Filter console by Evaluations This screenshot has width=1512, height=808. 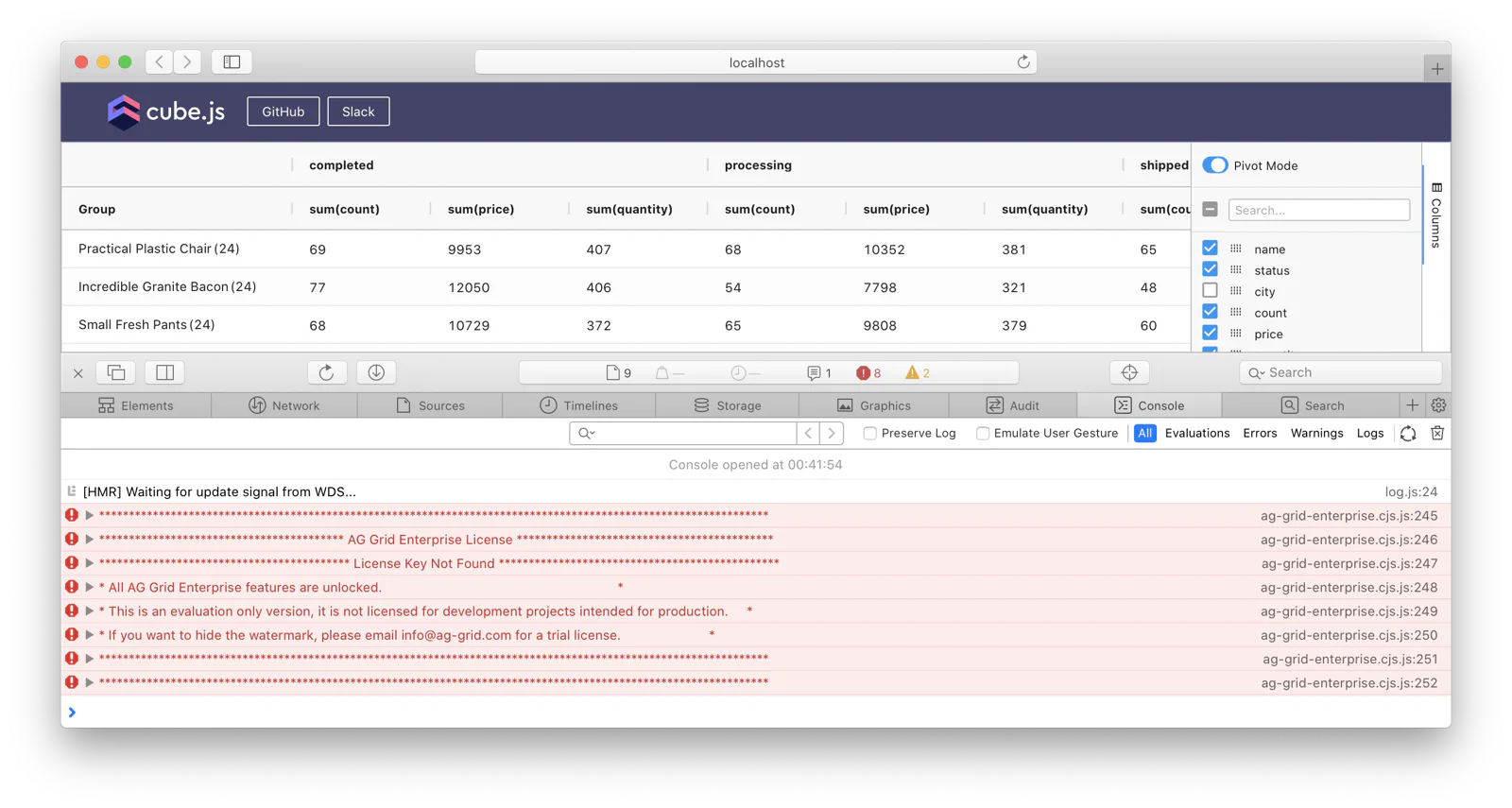[1197, 433]
